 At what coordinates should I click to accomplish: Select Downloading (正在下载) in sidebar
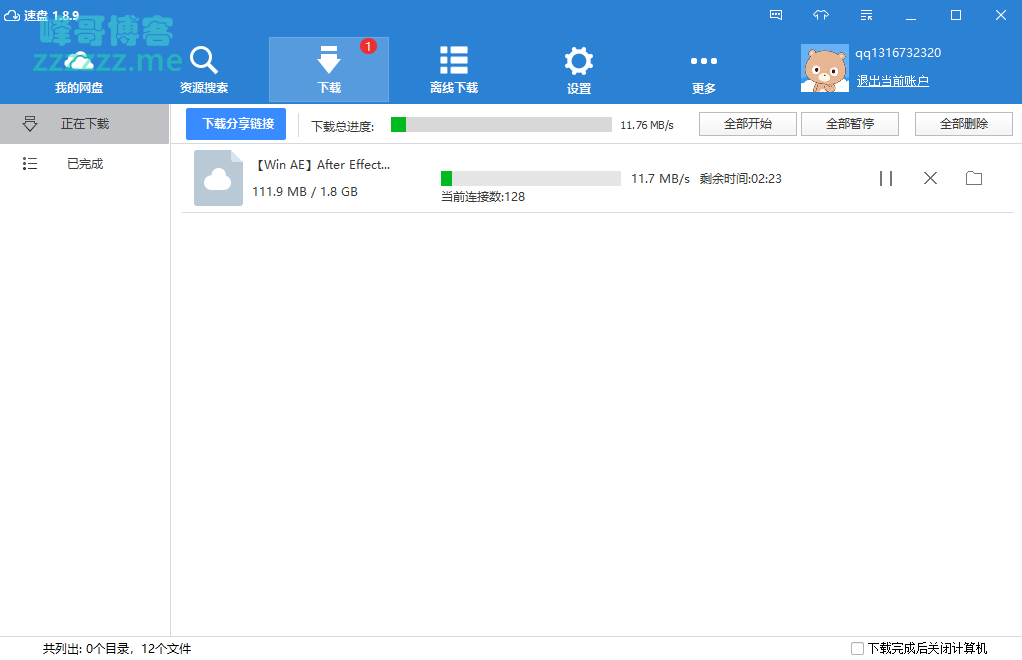(84, 124)
